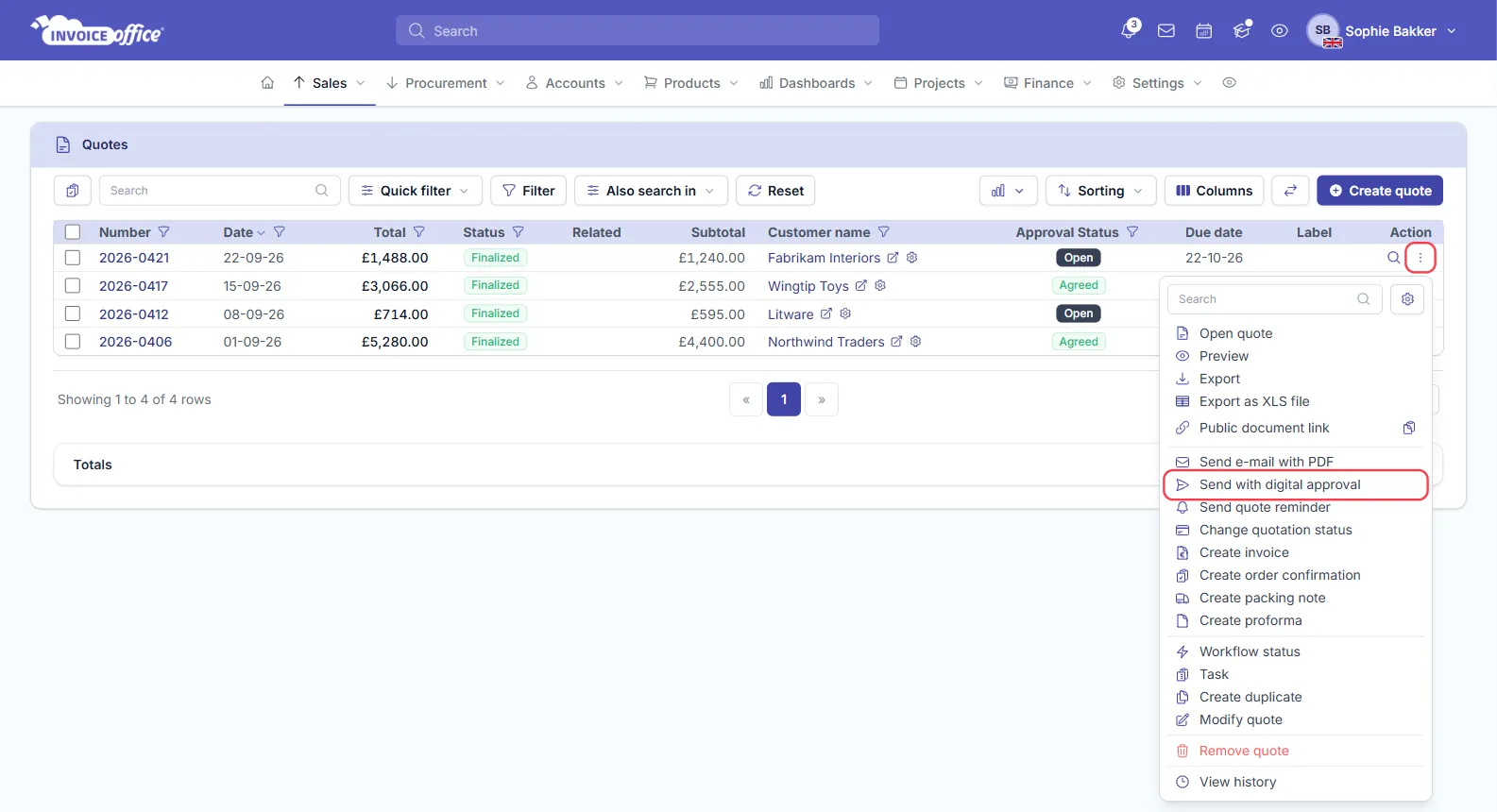Go to page 1 in pagination
1497x812 pixels.
tap(784, 399)
